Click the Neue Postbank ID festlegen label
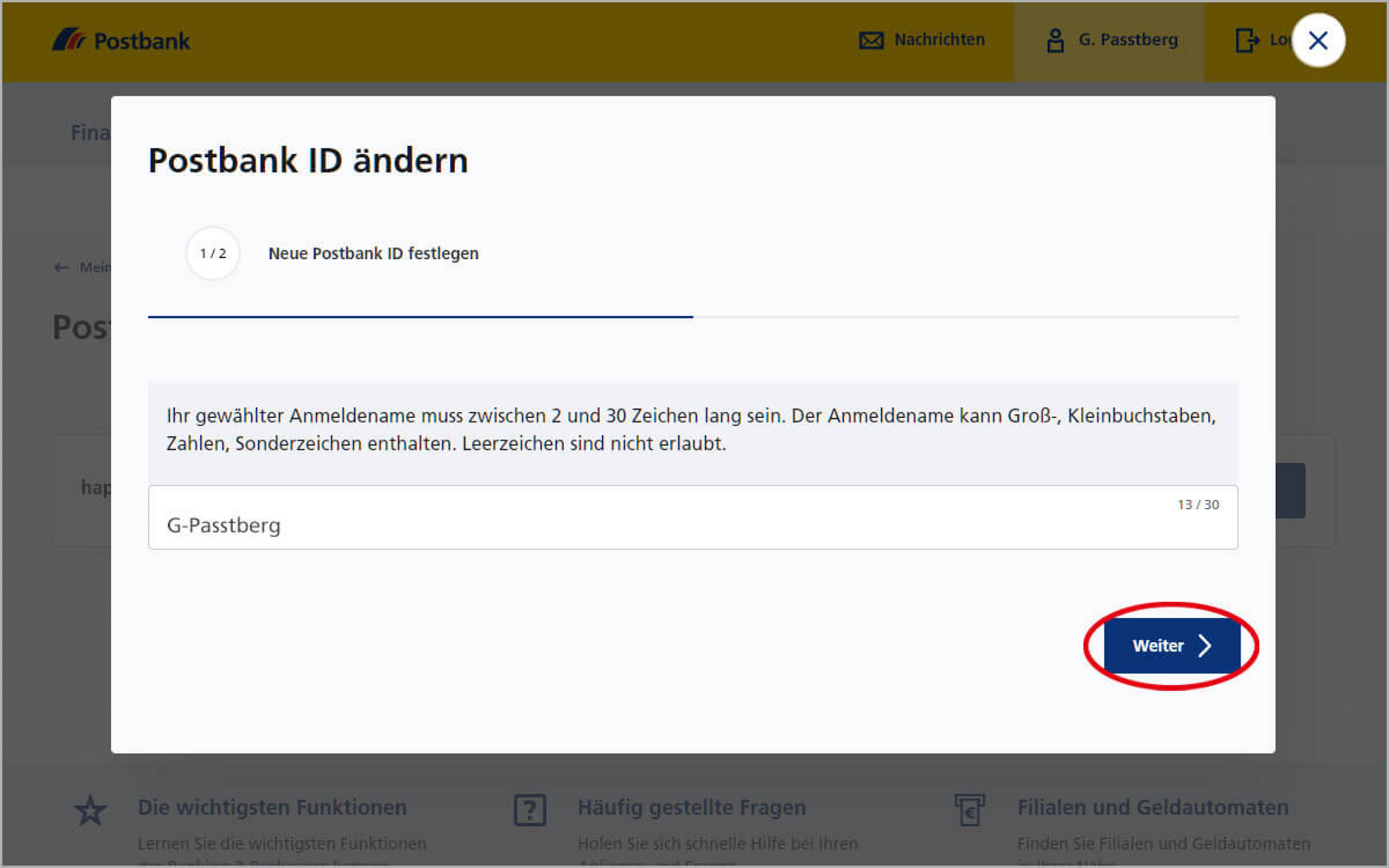The width and height of the screenshot is (1389, 868). click(374, 253)
